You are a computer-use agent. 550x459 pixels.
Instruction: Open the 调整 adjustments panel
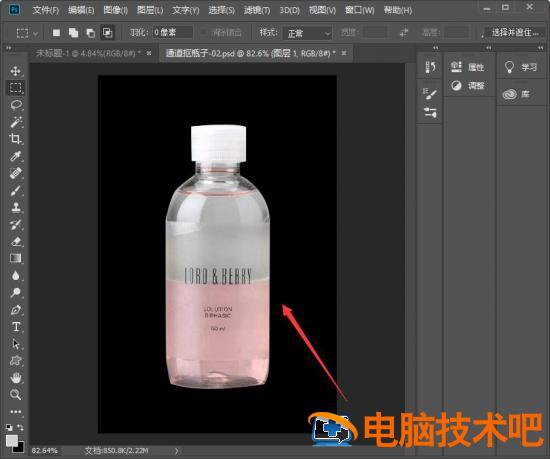pyautogui.click(x=468, y=86)
